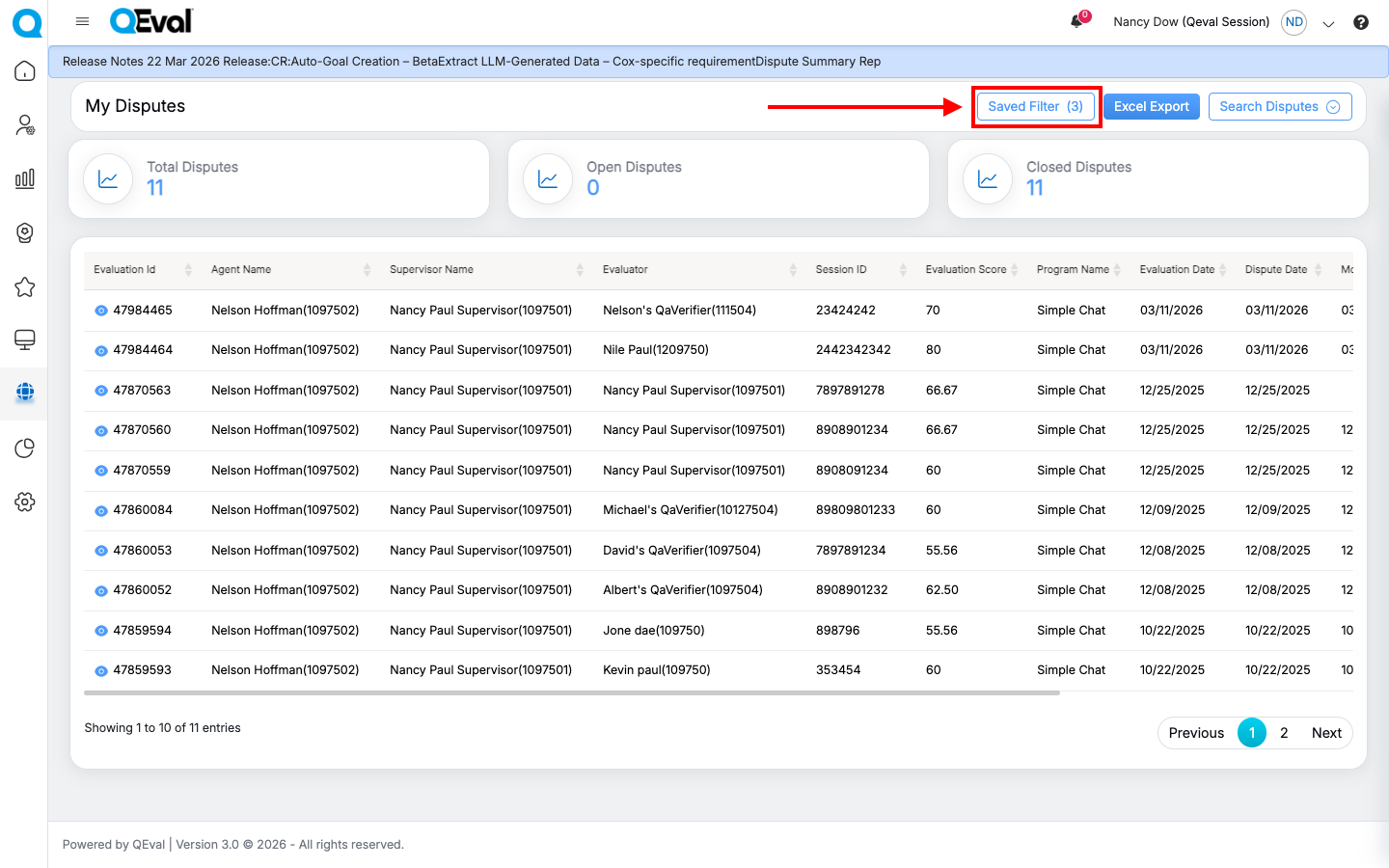Open the bar chart sidebar icon
This screenshot has height=868, width=1389.
(x=25, y=178)
